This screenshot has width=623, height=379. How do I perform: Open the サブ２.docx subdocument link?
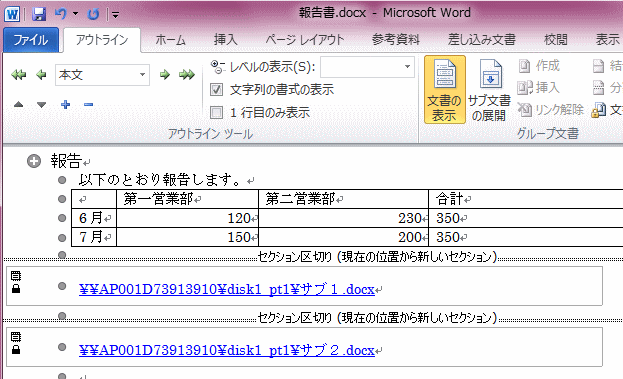[227, 350]
